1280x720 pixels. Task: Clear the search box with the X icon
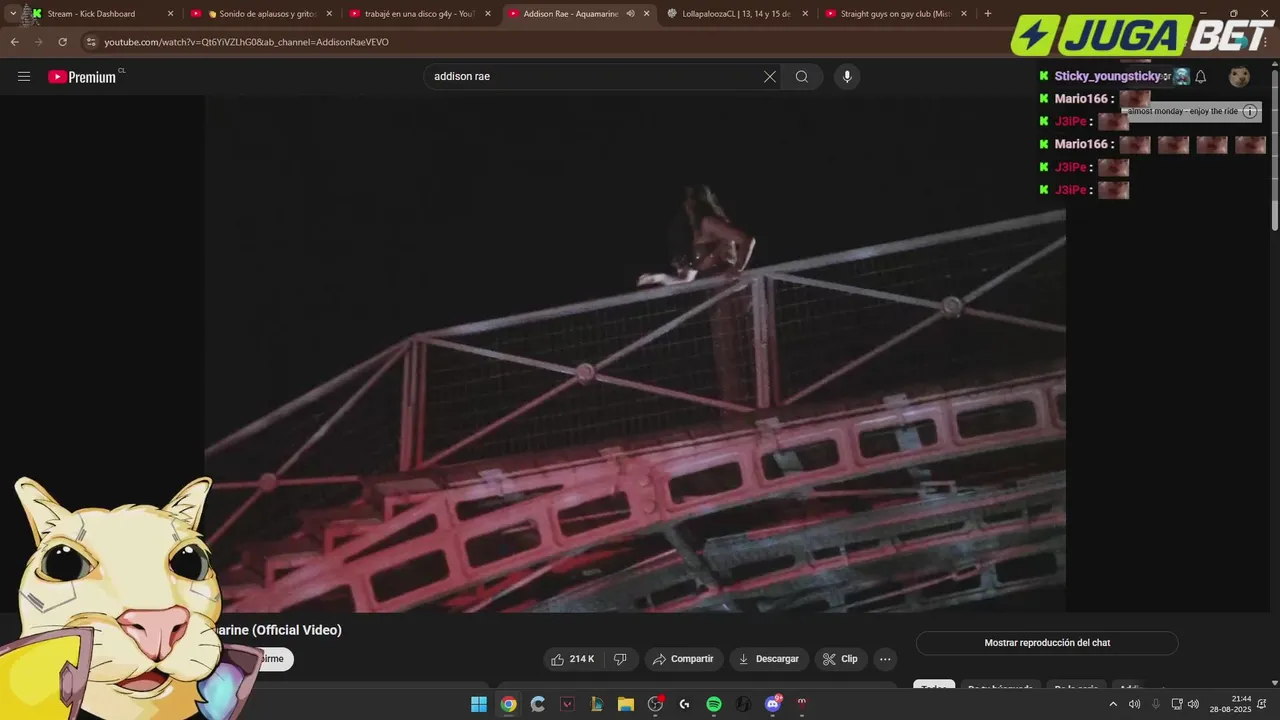[770, 77]
